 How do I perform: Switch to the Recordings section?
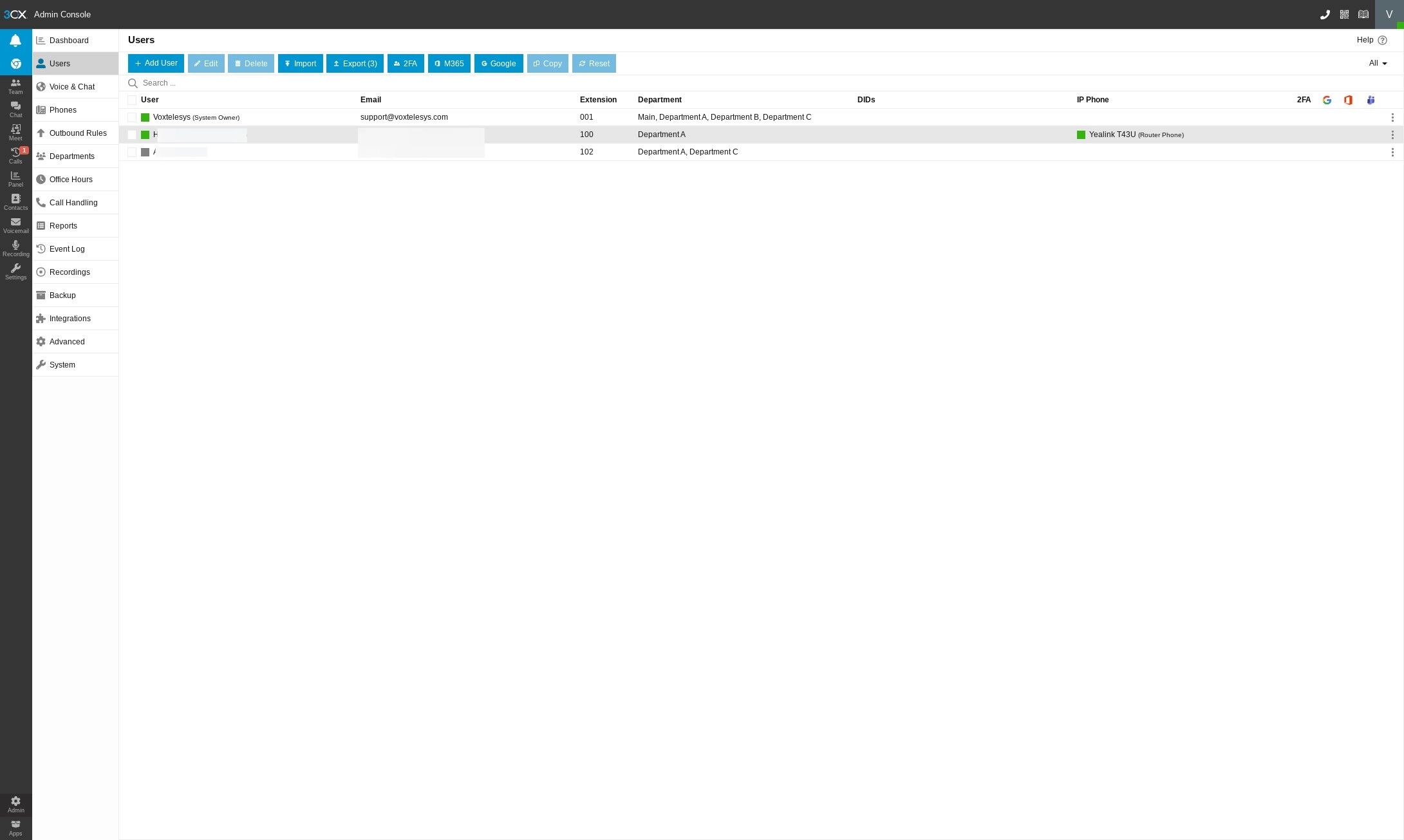[70, 272]
